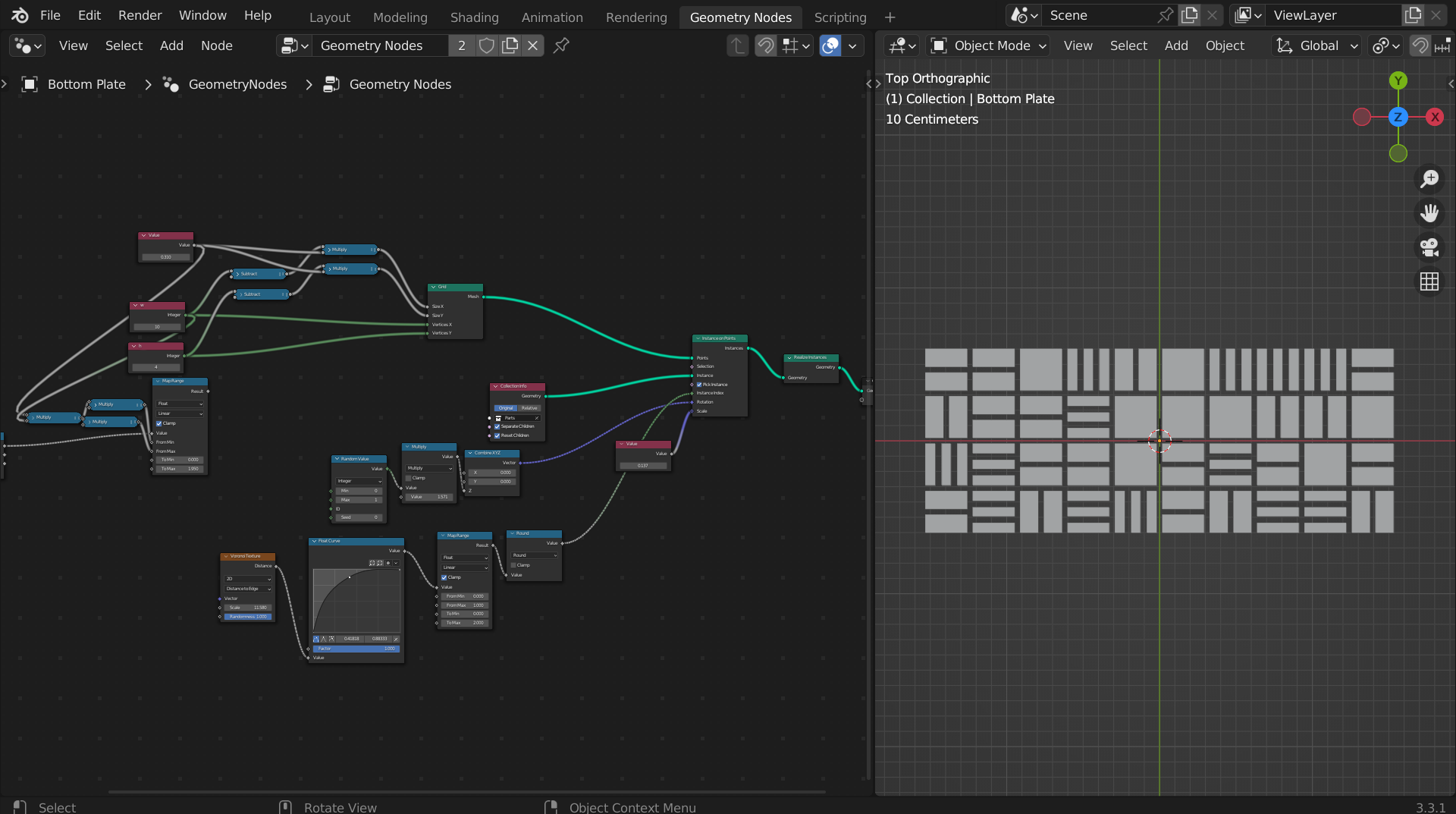Adjust the Factor slider in Float Curve
1456x814 pixels.
tap(356, 649)
